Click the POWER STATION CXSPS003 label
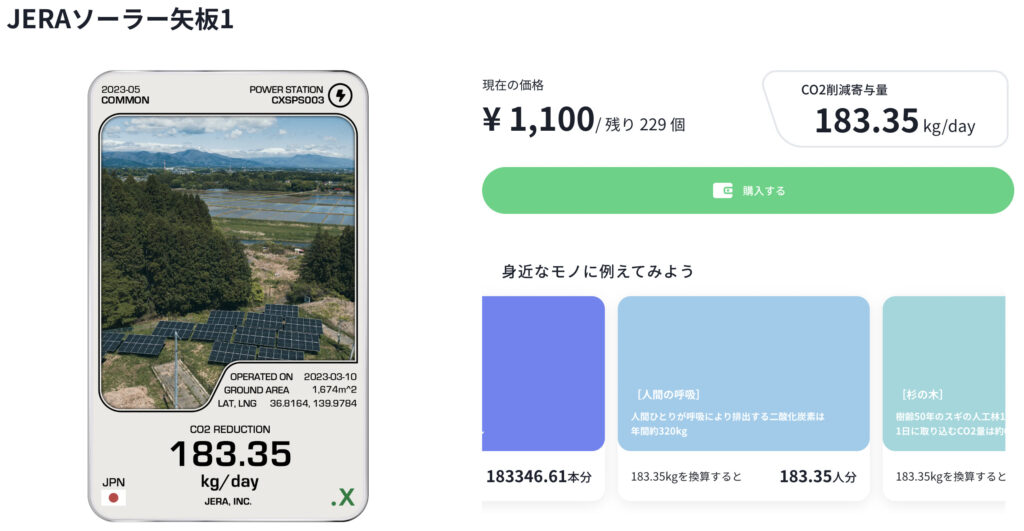The height and width of the screenshot is (531, 1024). (287, 95)
